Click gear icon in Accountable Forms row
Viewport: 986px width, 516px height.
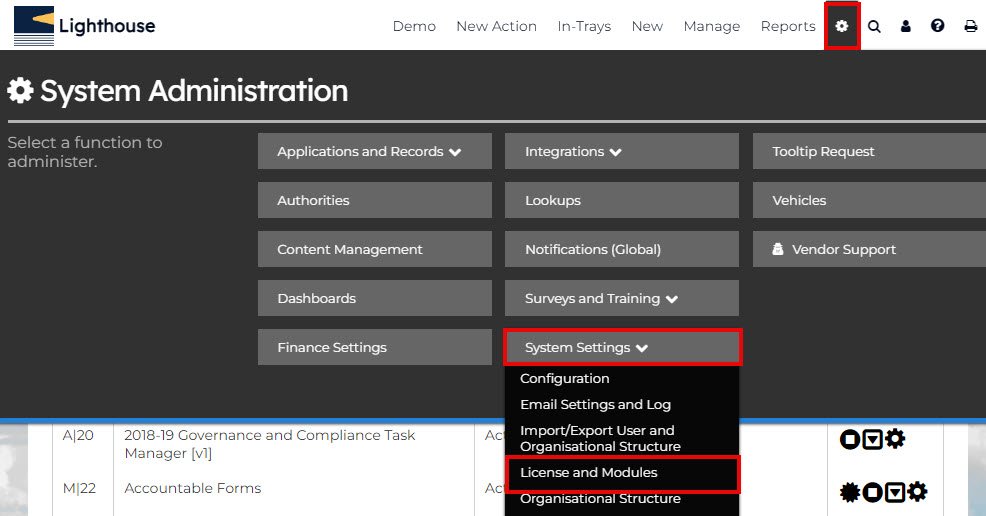coord(917,492)
